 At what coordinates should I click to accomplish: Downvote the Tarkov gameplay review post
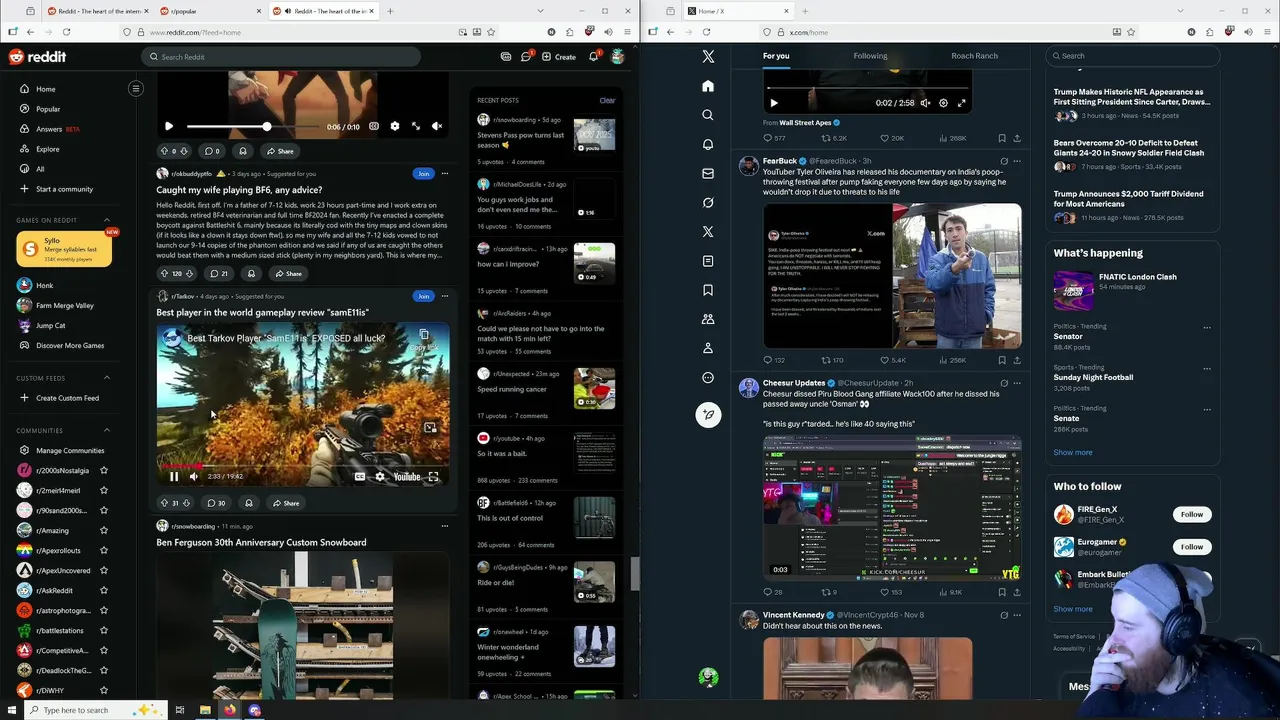pyautogui.click(x=186, y=503)
